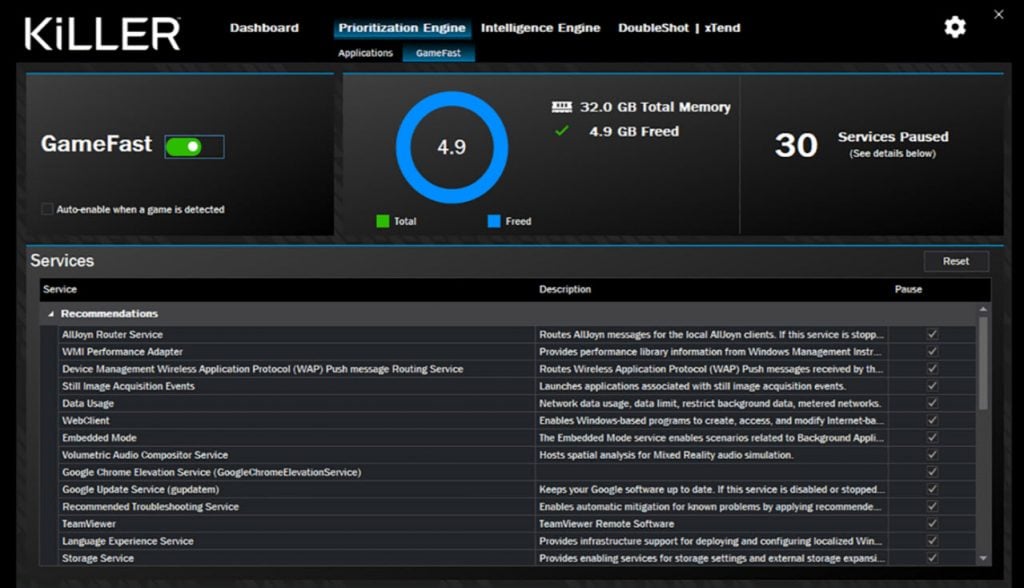Click the green Total legend swatch
1024x588 pixels.
[382, 221]
